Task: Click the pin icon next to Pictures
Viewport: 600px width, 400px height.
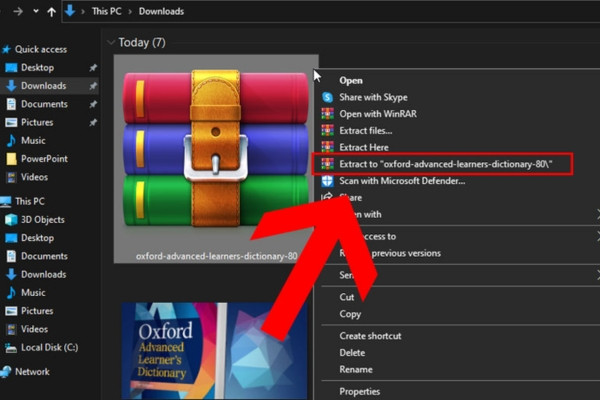Action: pyautogui.click(x=93, y=123)
